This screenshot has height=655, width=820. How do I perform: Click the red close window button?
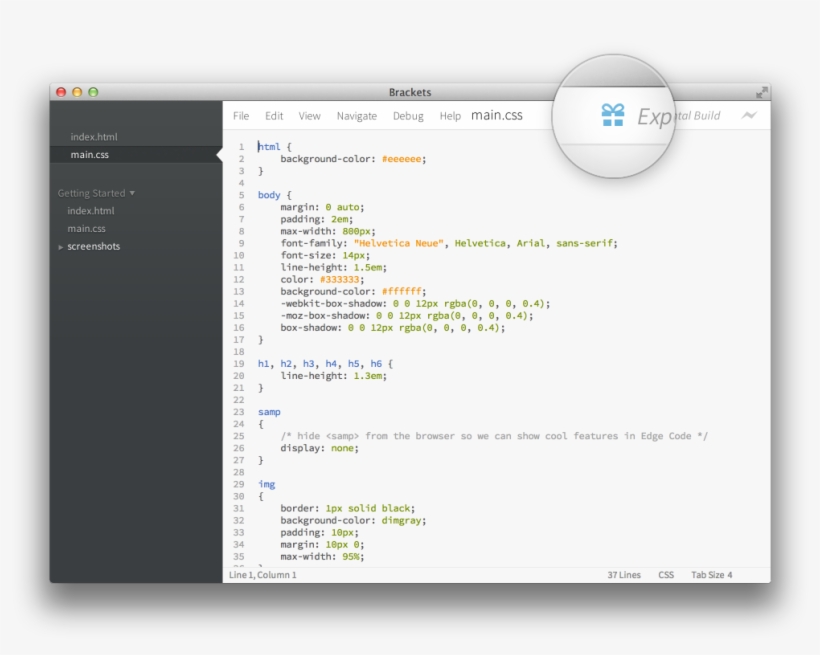click(61, 92)
